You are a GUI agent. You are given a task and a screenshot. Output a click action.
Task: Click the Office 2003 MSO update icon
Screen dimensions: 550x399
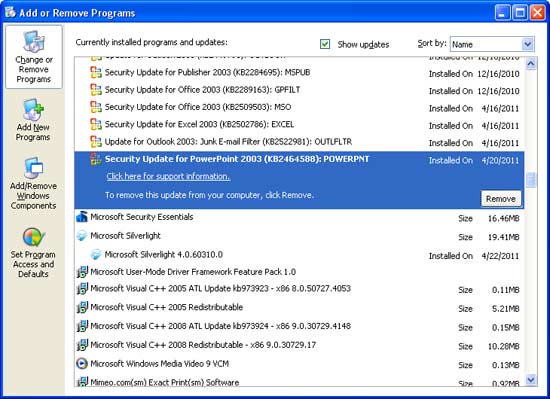point(96,107)
